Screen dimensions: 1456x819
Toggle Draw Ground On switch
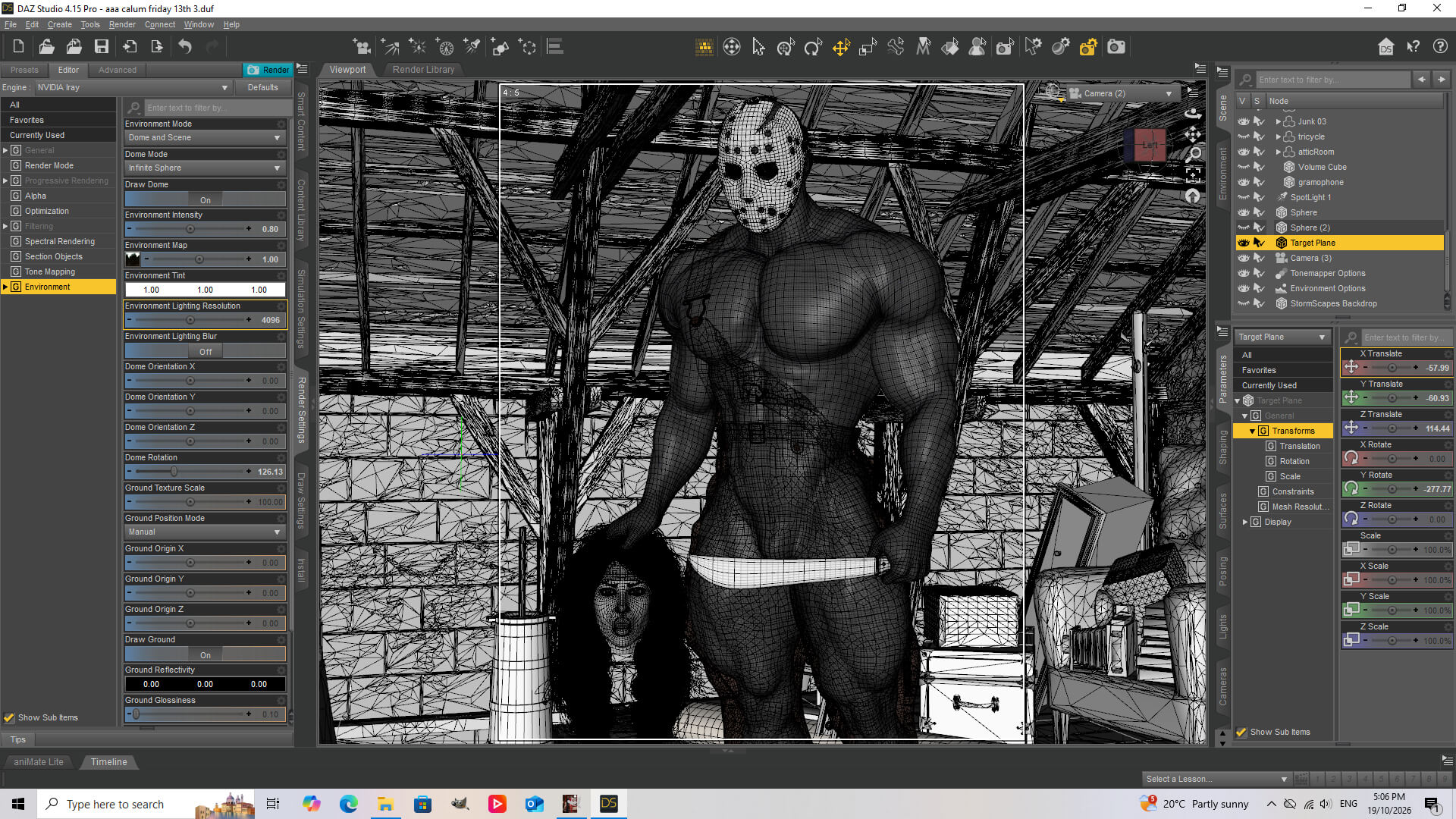click(x=205, y=655)
